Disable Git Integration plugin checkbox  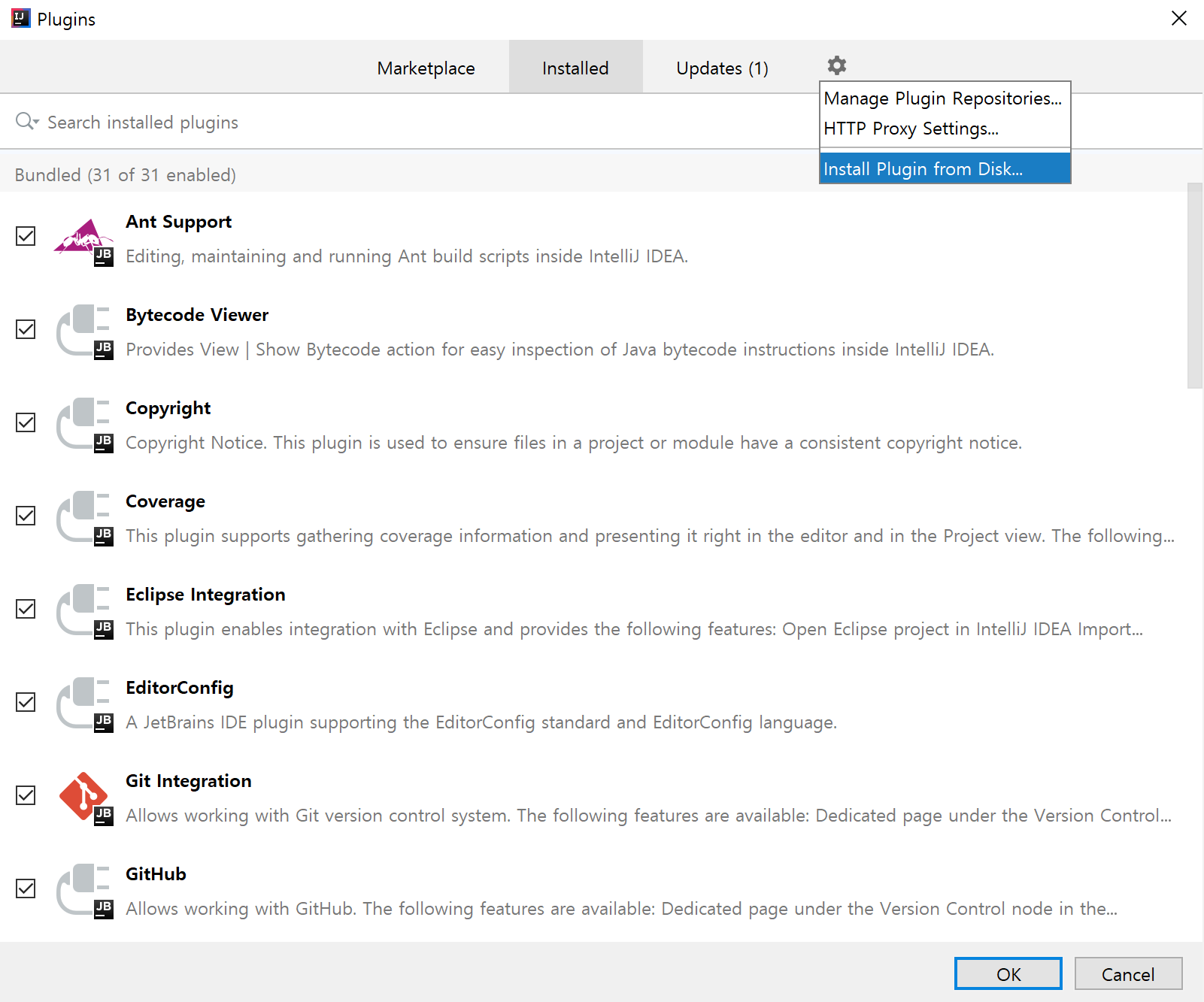tap(26, 795)
